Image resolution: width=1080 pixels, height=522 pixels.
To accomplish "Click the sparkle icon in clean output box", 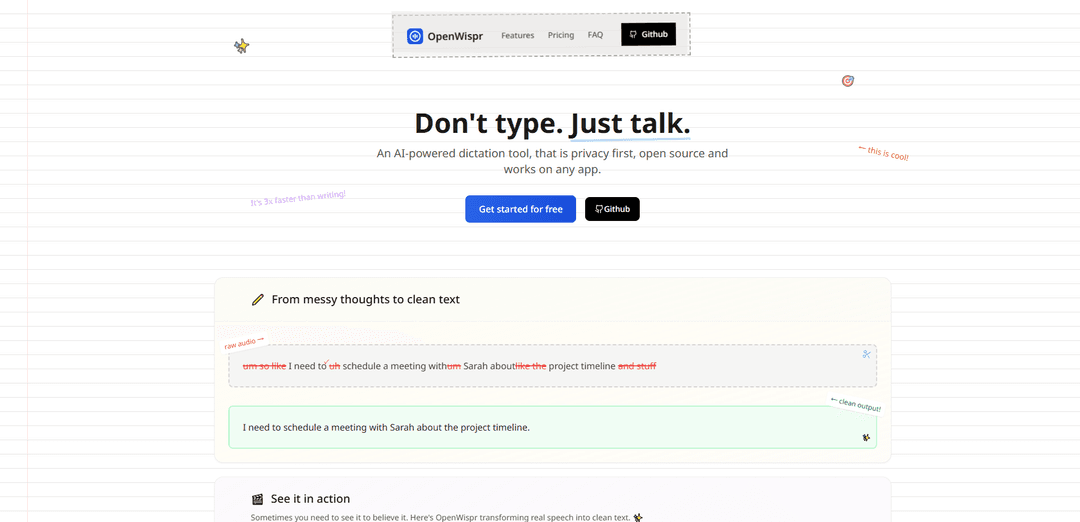I will [866, 437].
